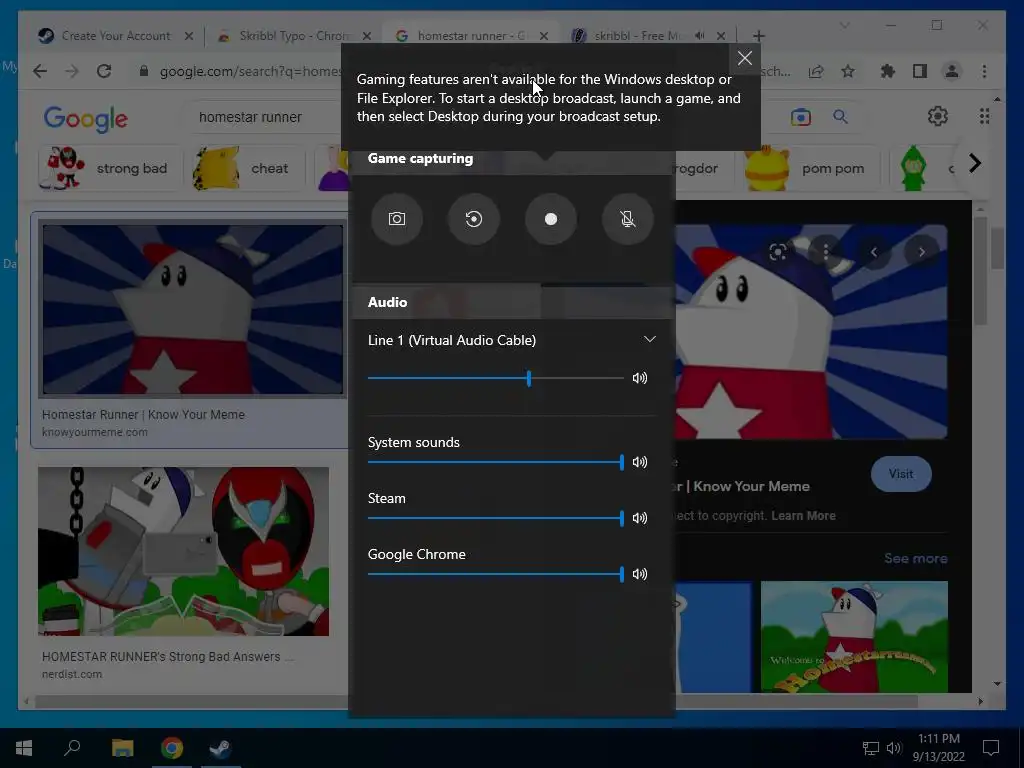Open the Google apps grid
Viewport: 1024px width, 768px height.
[984, 117]
